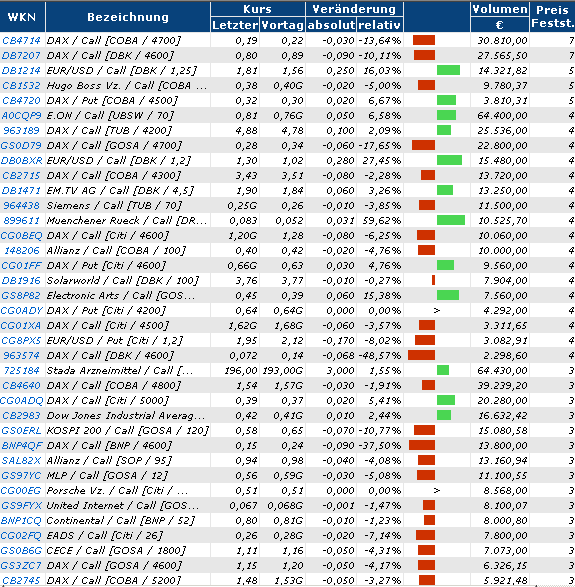Screen dimensions: 575x587
Task: Click volume value 64.430,00
Action: tap(502, 370)
